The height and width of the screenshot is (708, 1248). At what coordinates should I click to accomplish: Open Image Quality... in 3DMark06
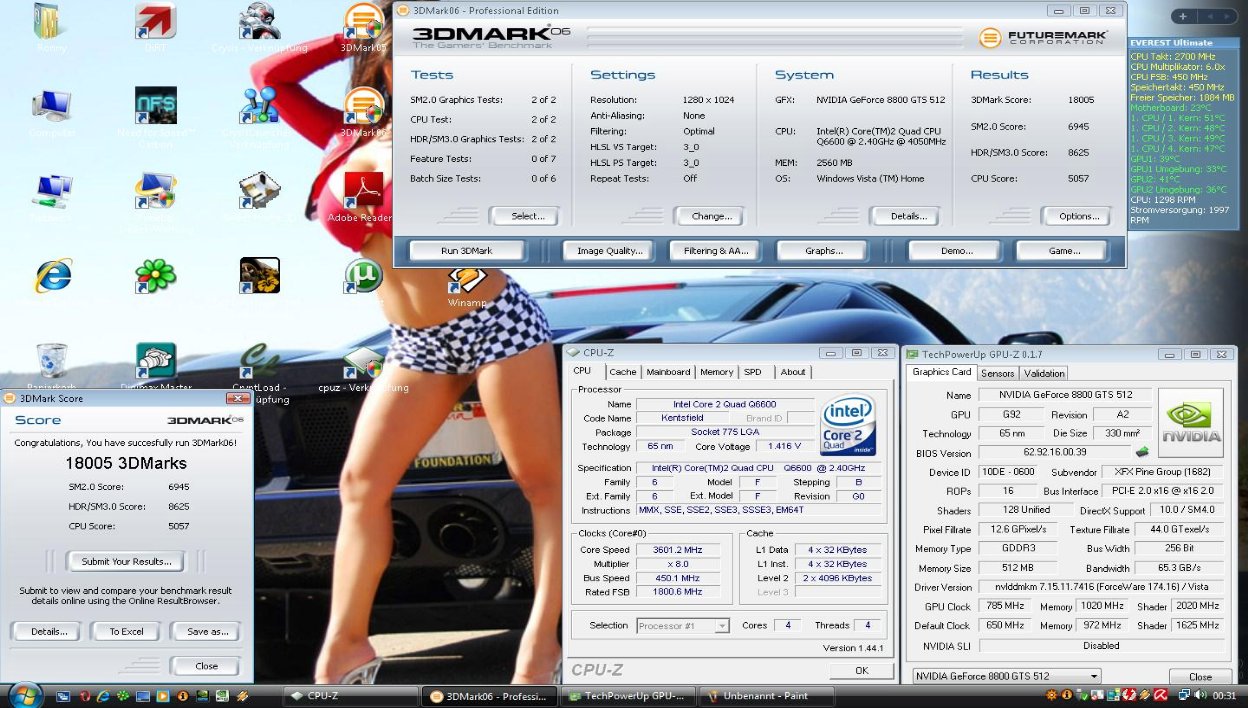click(x=609, y=251)
